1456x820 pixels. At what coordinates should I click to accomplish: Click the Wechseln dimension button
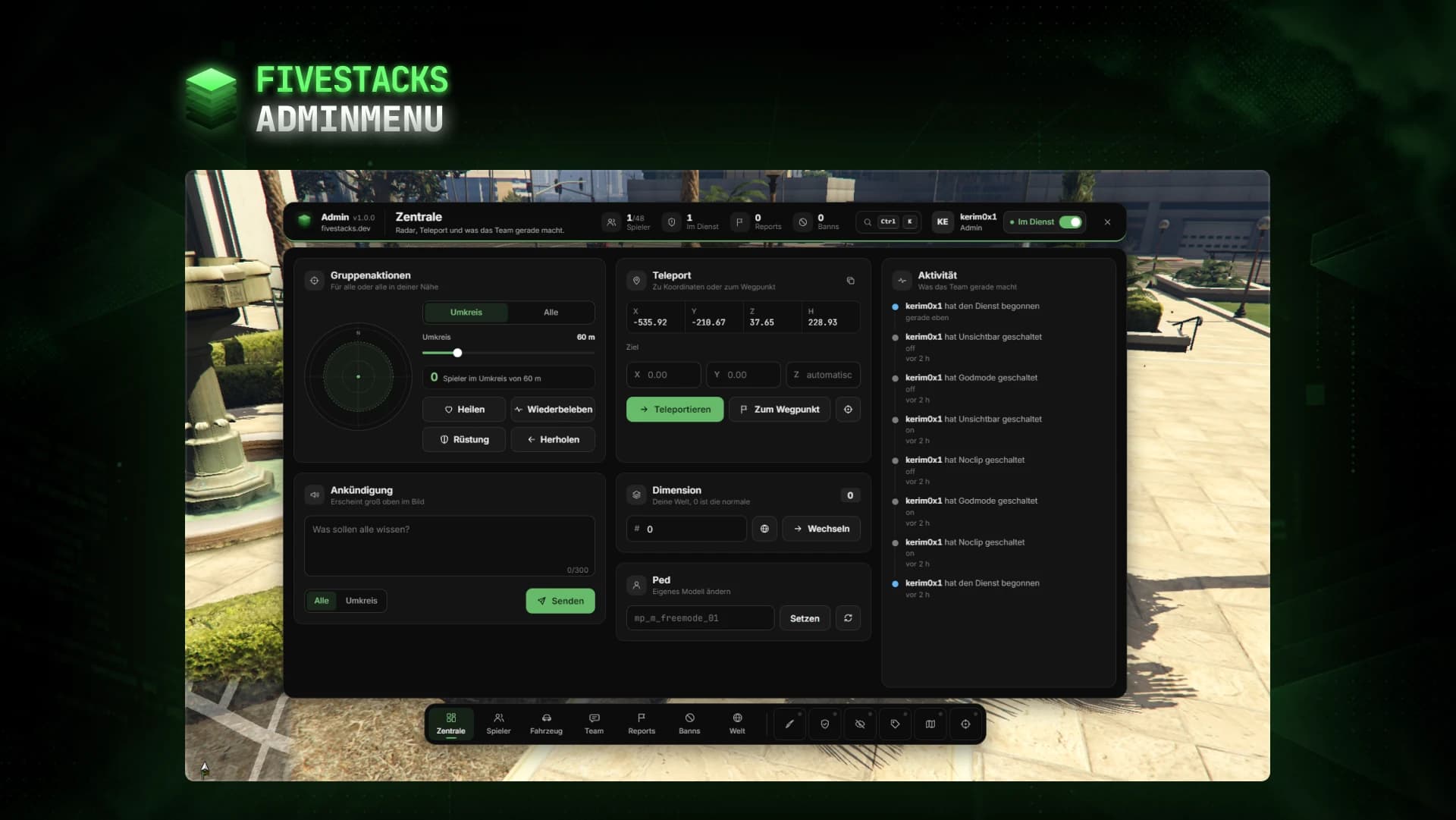821,529
